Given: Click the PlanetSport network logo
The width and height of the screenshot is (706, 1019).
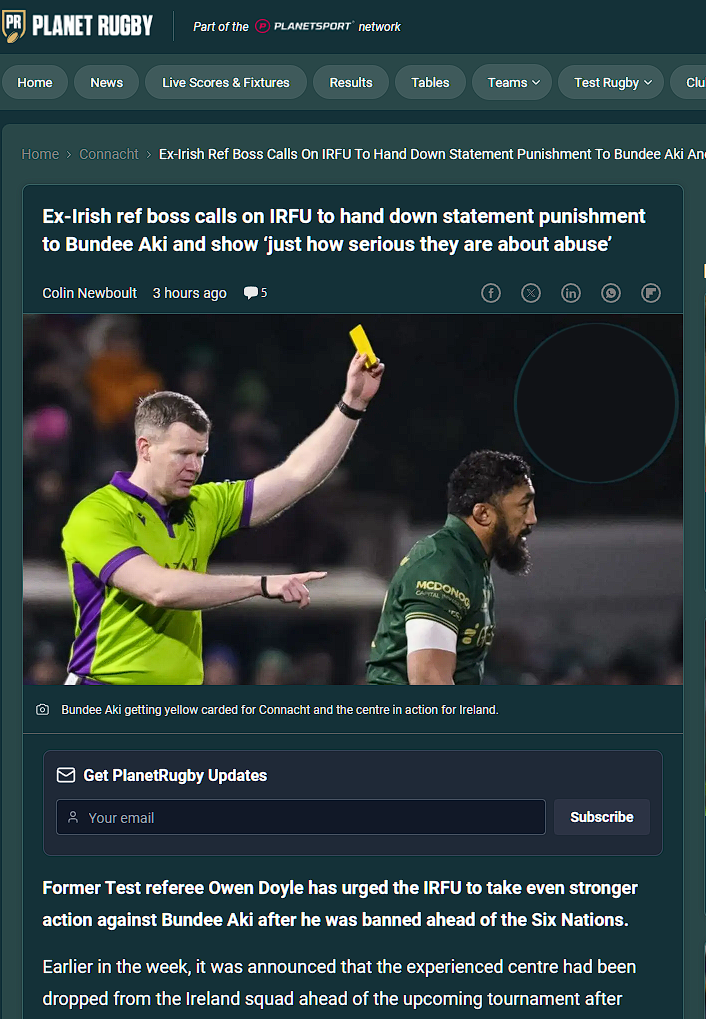Looking at the screenshot, I should (304, 26).
